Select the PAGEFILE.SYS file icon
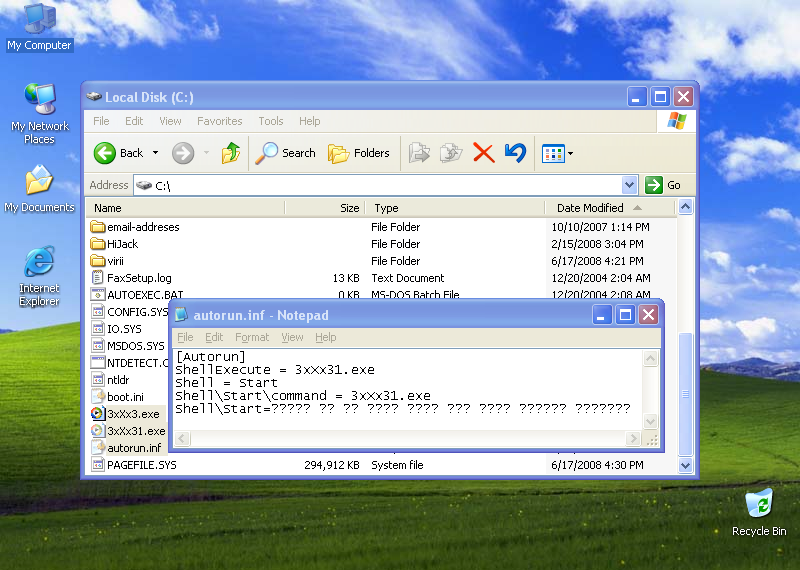The image size is (800, 570). [x=97, y=465]
